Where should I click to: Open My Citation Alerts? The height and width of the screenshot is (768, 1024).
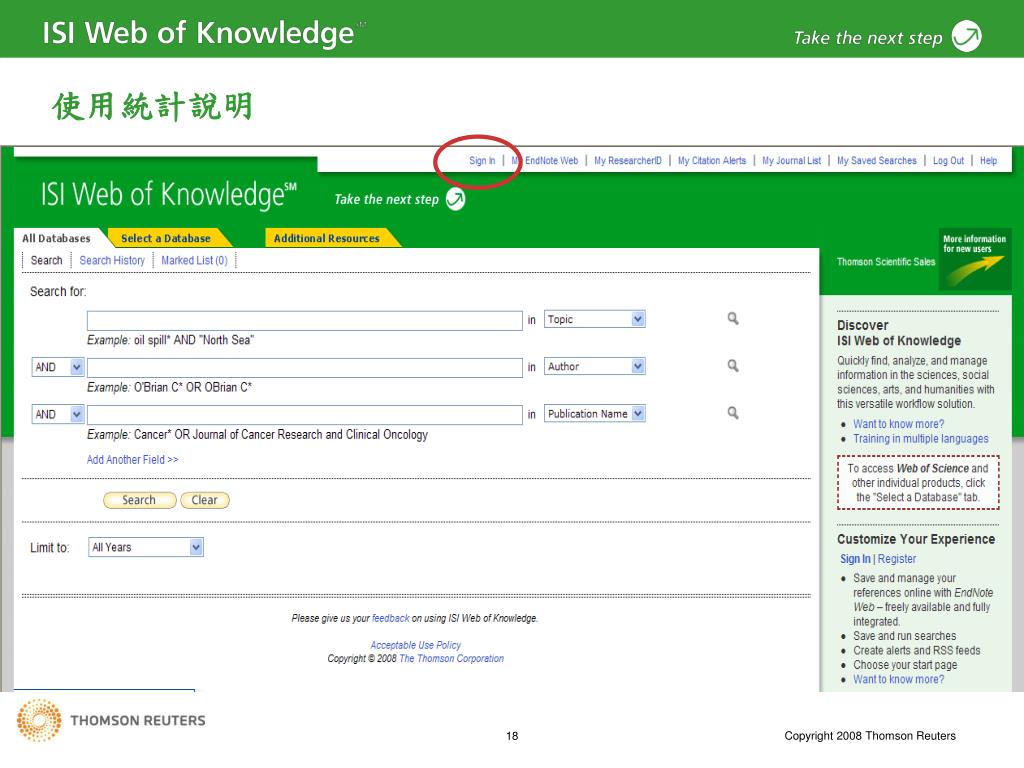pos(712,161)
